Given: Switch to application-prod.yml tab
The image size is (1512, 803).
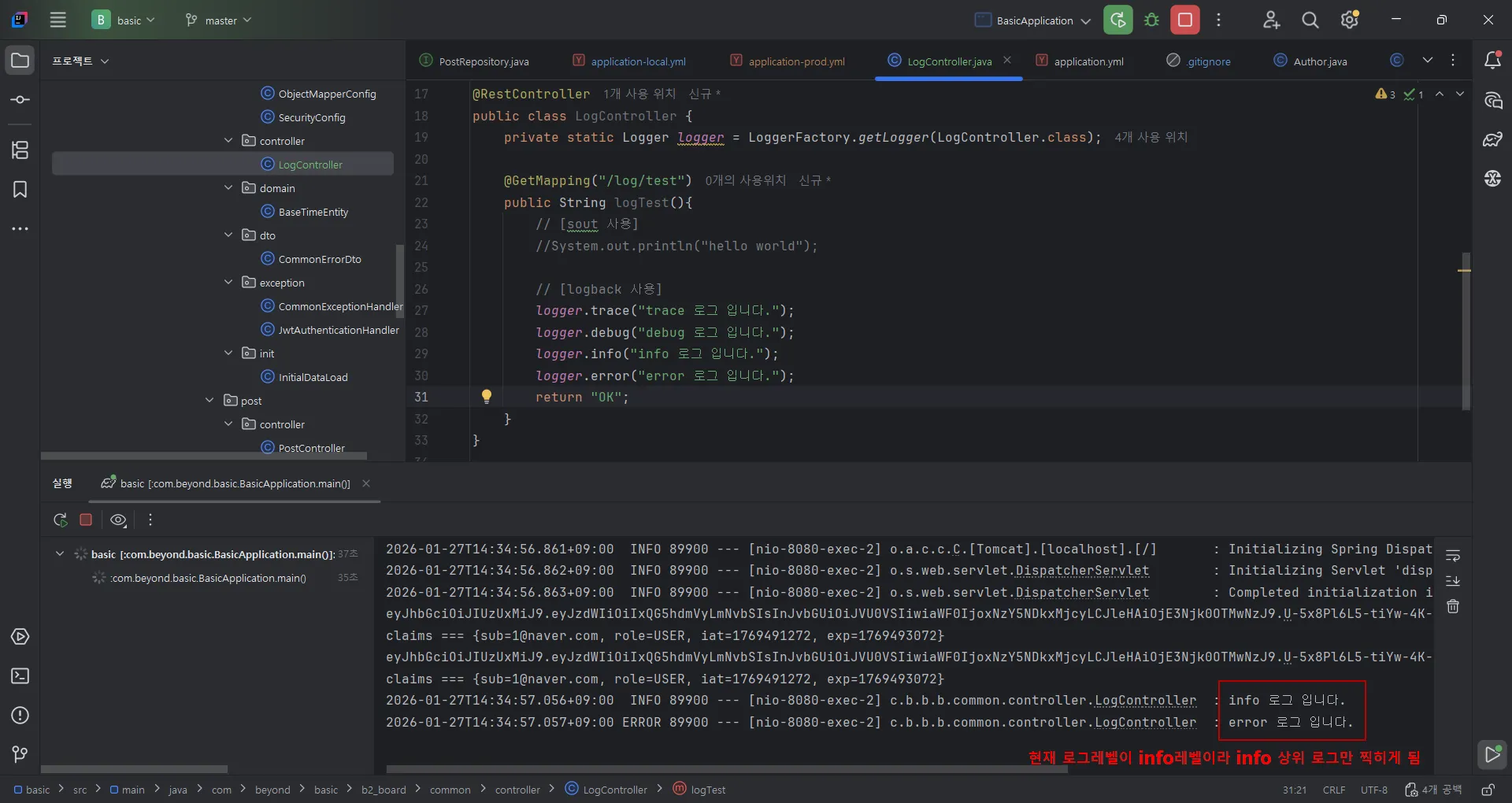Looking at the screenshot, I should coord(787,61).
